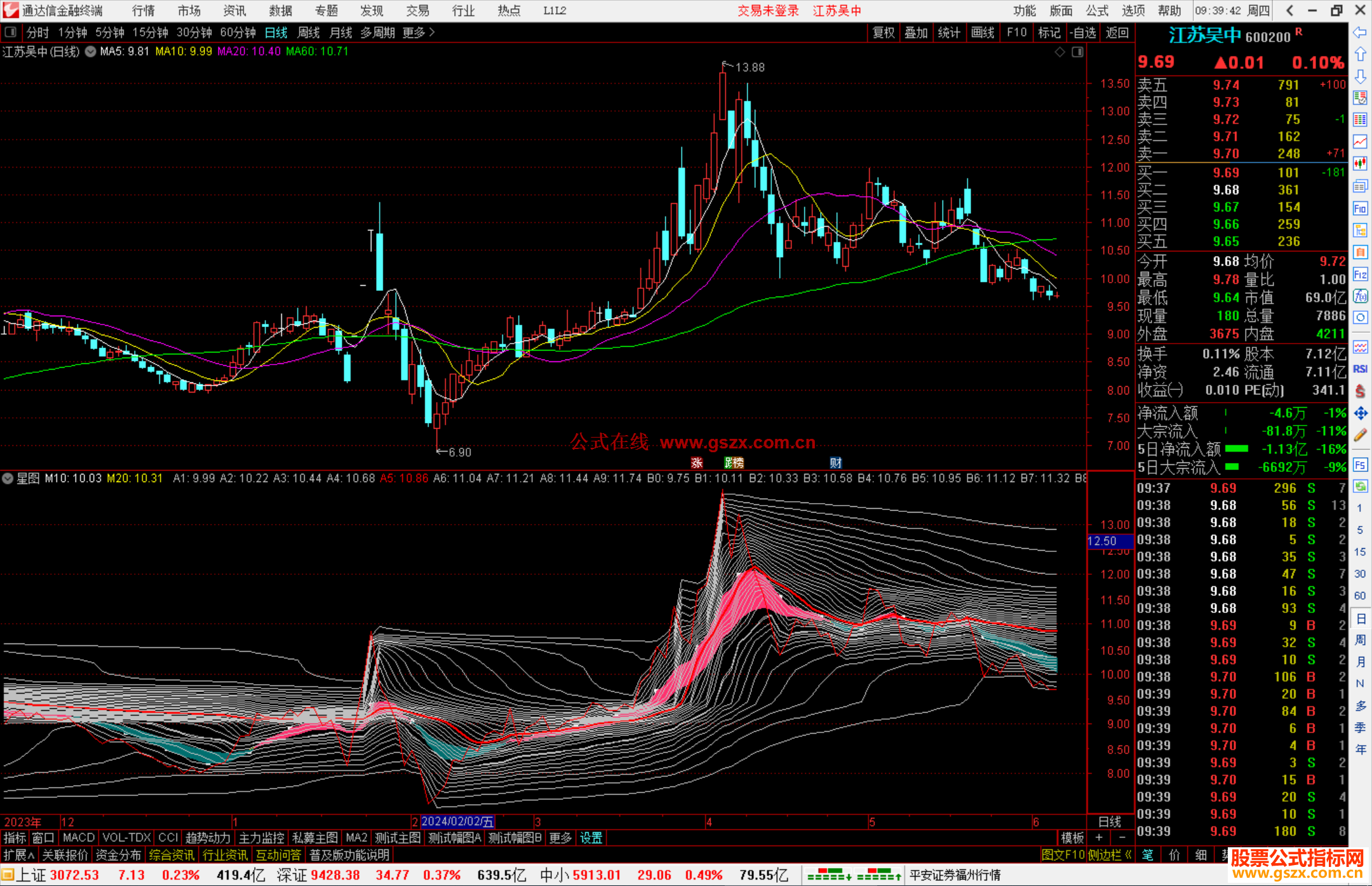Open the F10 company info sidebar icon

coord(1360,209)
